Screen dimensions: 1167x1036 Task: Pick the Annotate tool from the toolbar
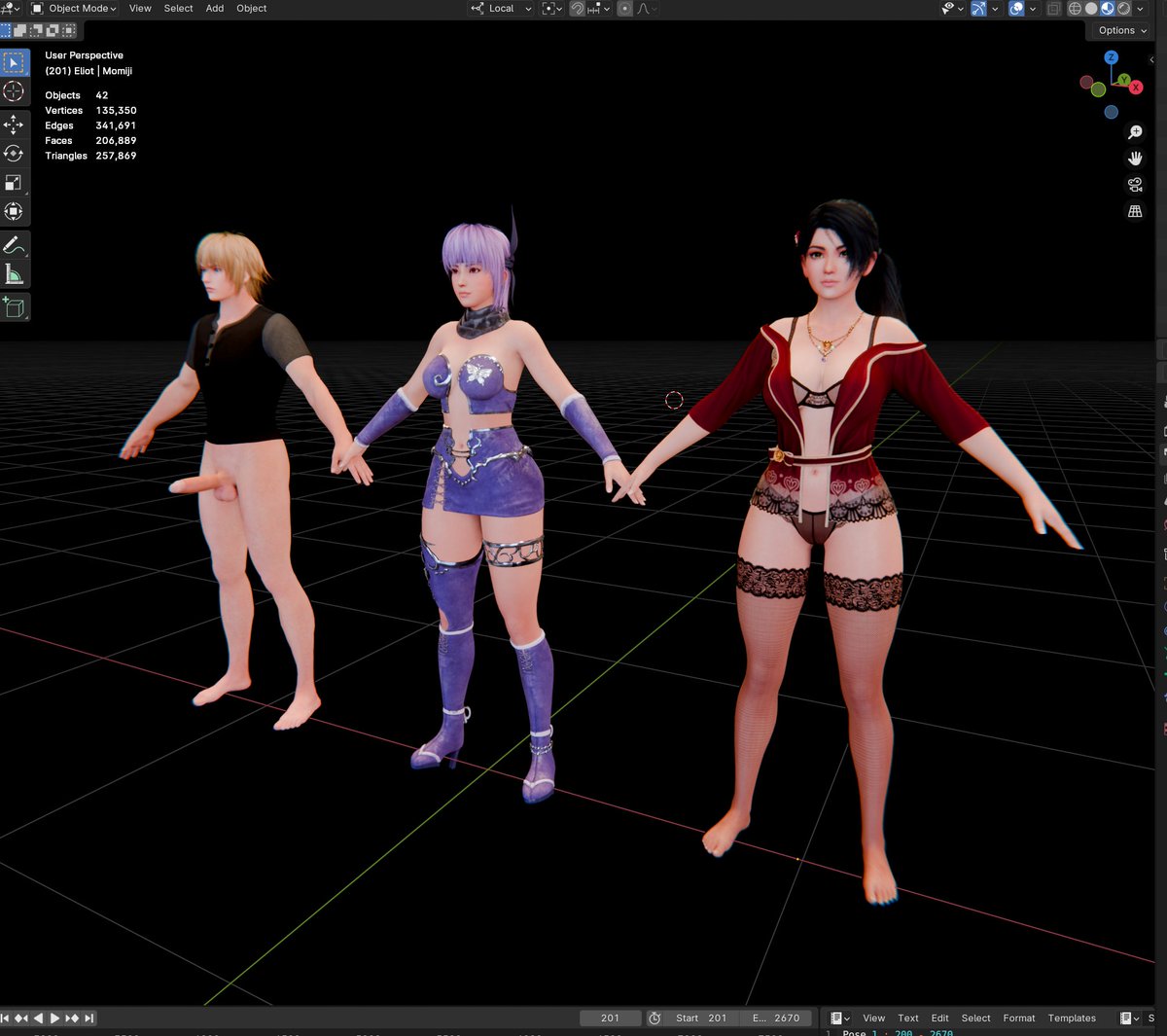click(x=15, y=244)
